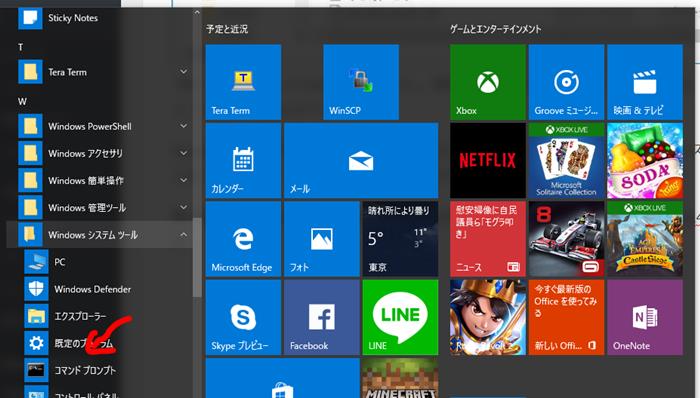Open エクスプローラー from app list

99,316
